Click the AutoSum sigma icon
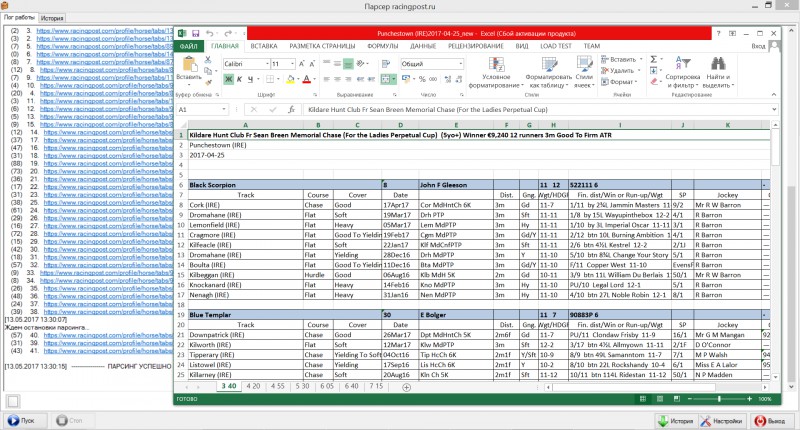800x430 pixels. 654,59
